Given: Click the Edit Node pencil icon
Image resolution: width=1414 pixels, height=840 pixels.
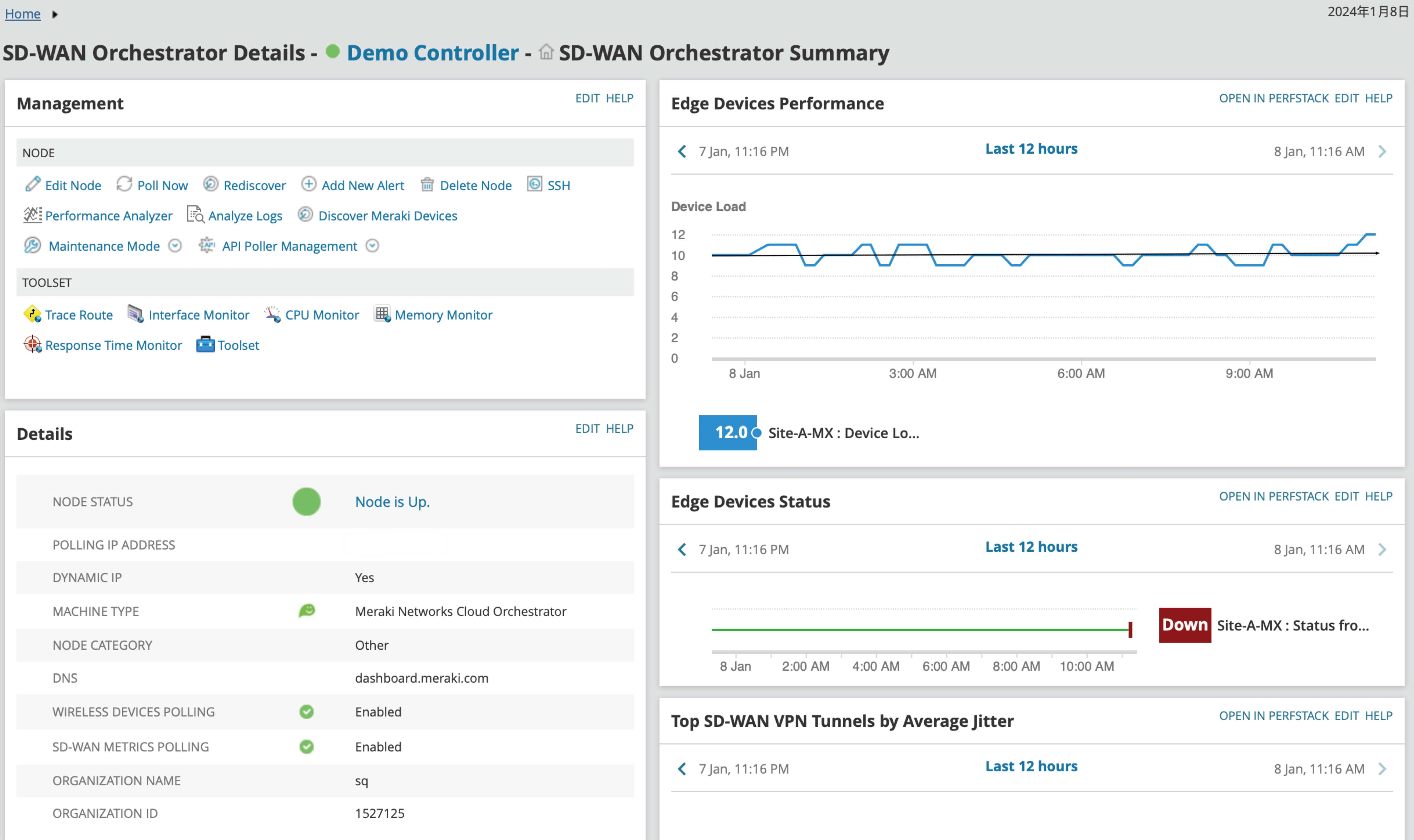Looking at the screenshot, I should click(x=33, y=184).
